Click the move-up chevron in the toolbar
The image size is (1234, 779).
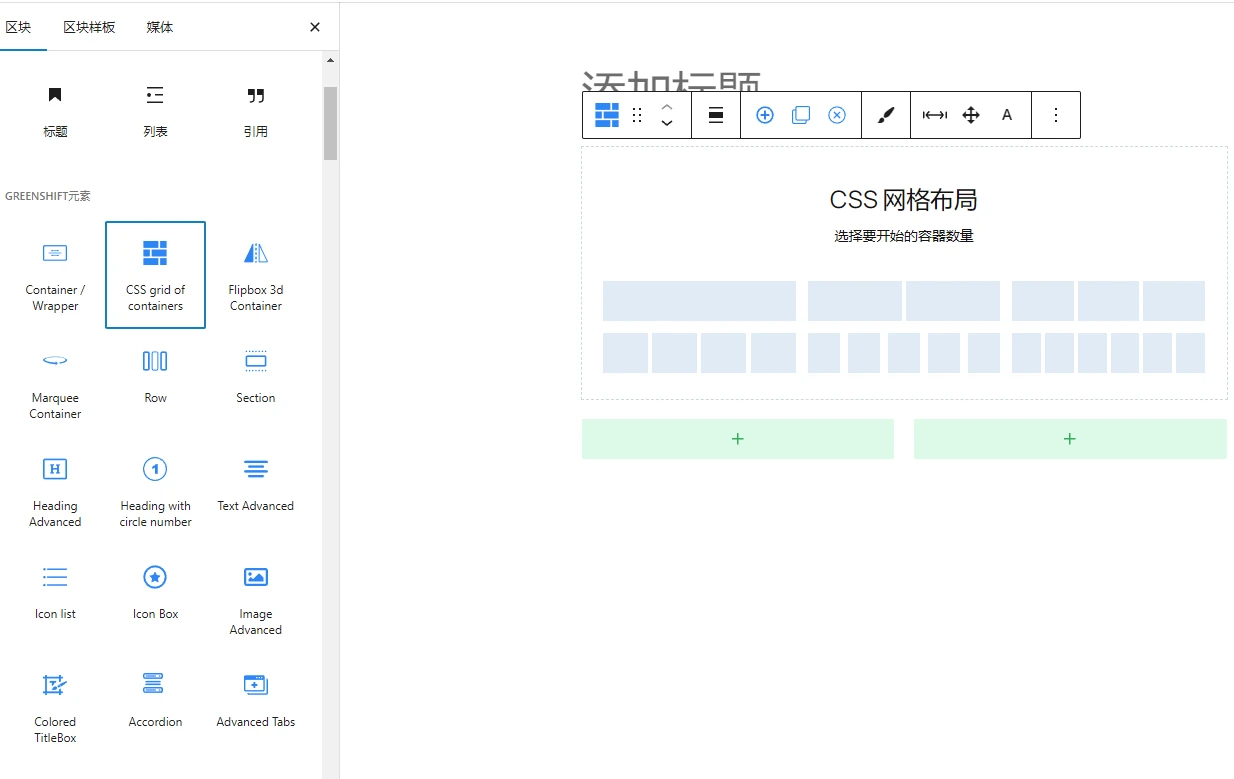667,108
